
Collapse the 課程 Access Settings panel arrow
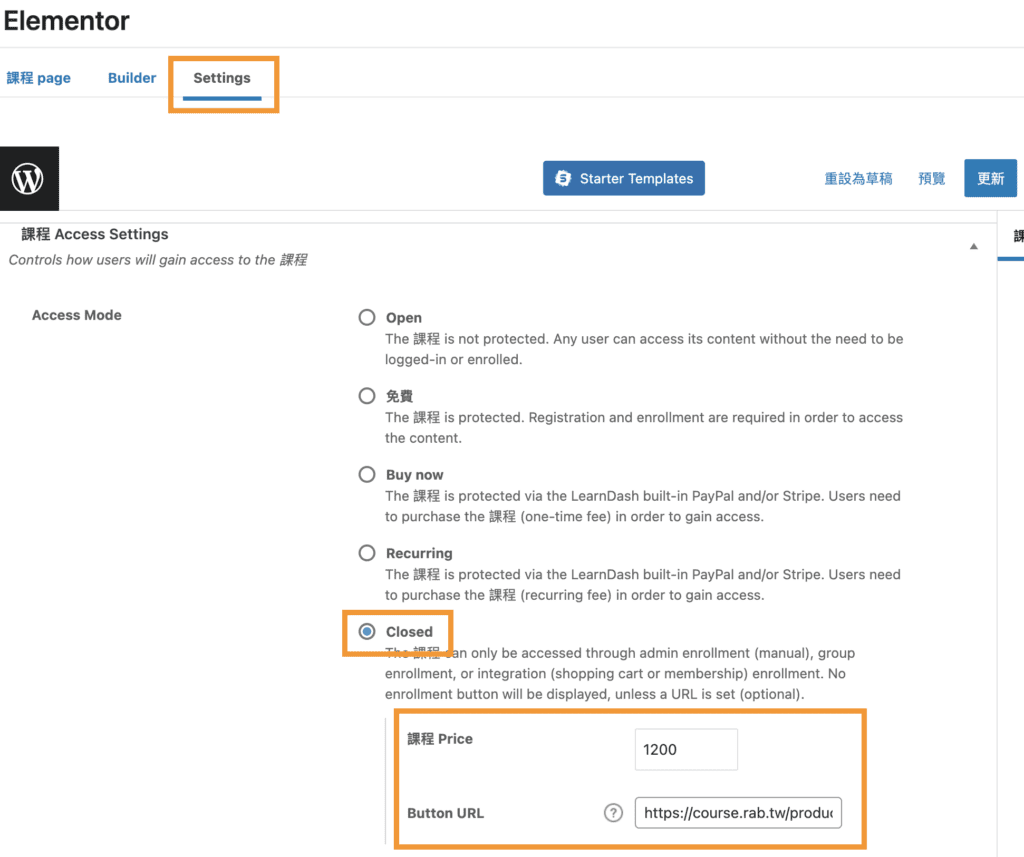[x=974, y=246]
